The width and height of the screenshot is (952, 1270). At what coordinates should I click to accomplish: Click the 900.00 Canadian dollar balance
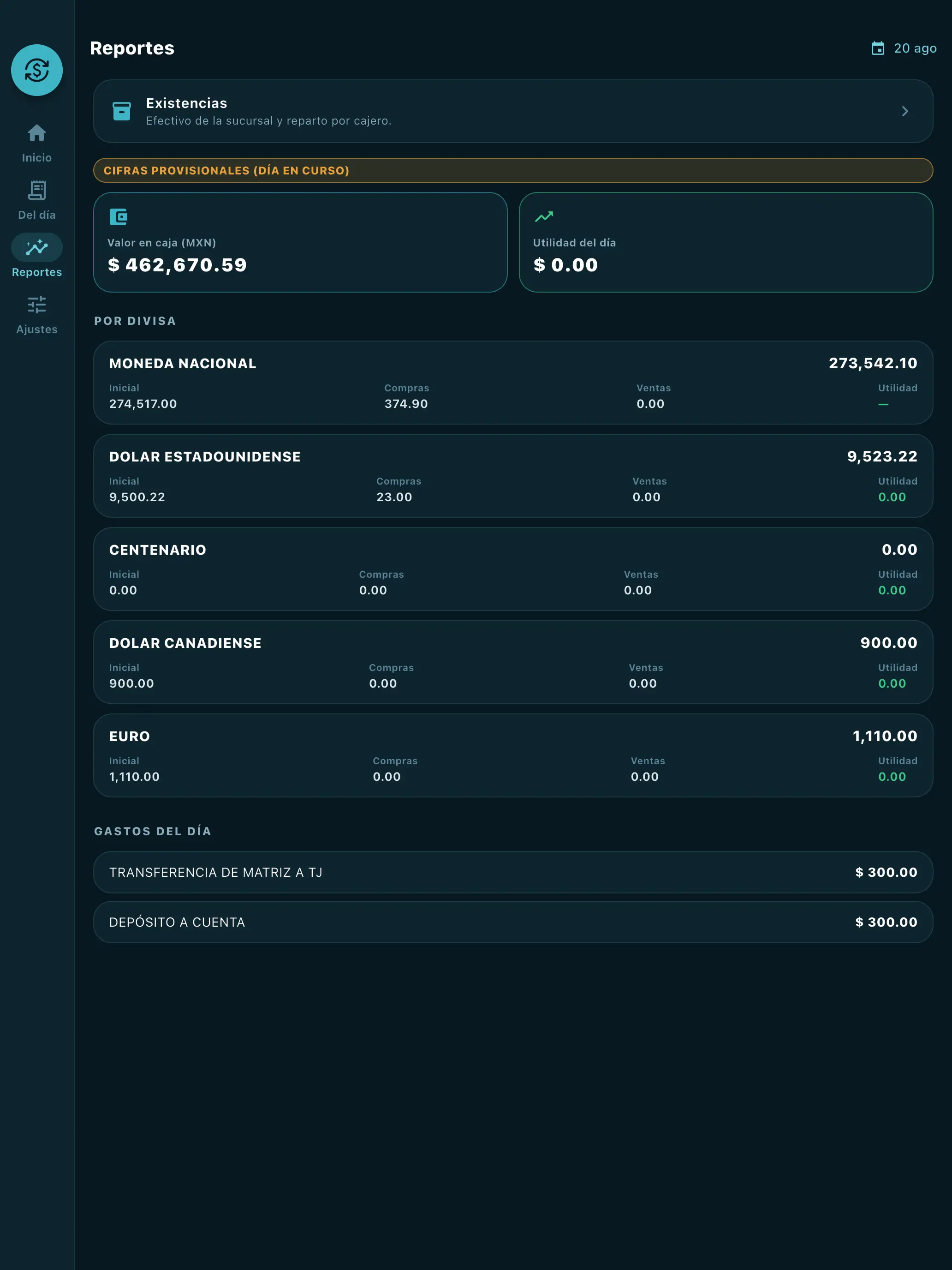pyautogui.click(x=888, y=643)
